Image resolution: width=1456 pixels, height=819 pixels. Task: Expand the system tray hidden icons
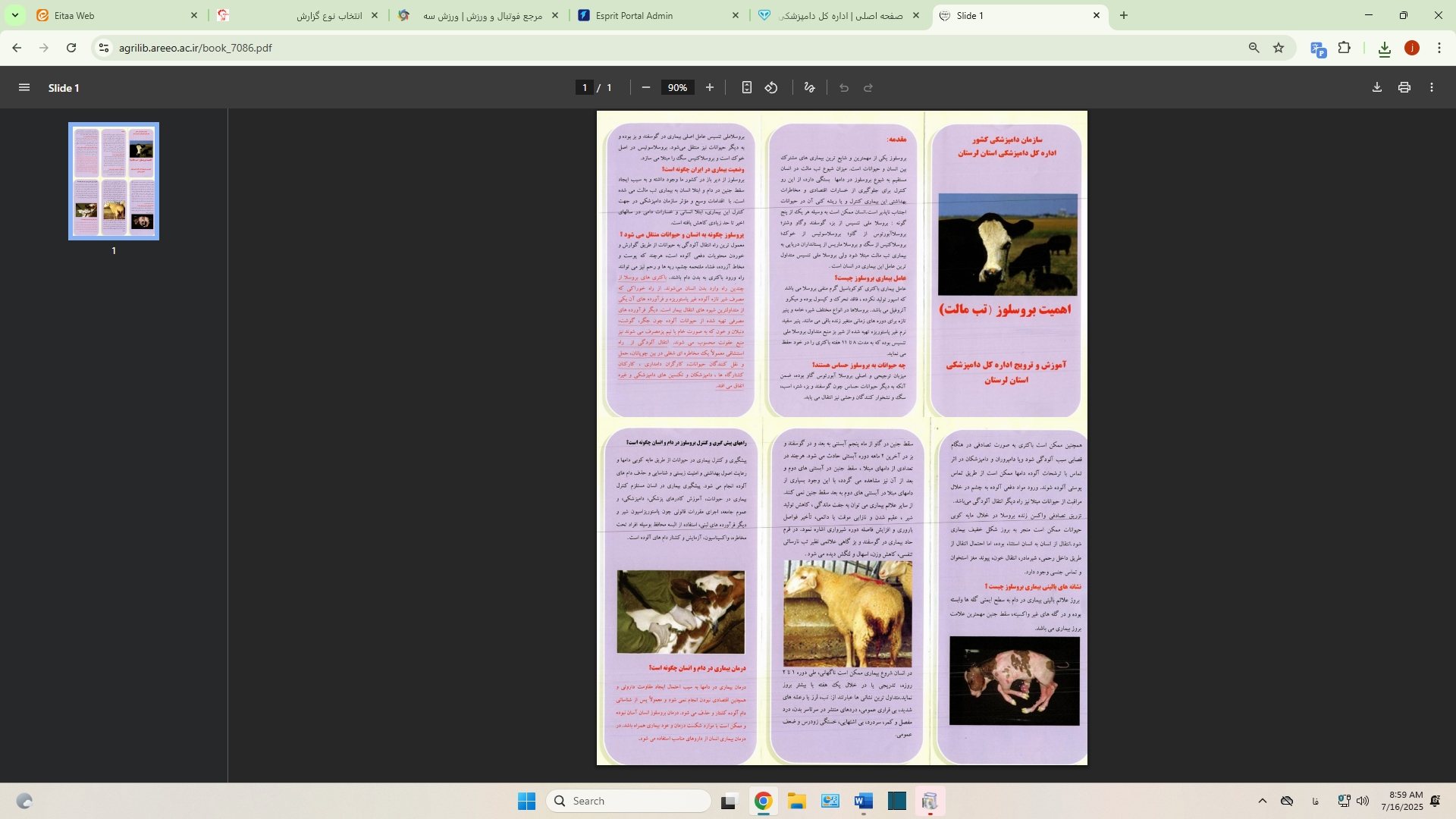click(x=1263, y=801)
